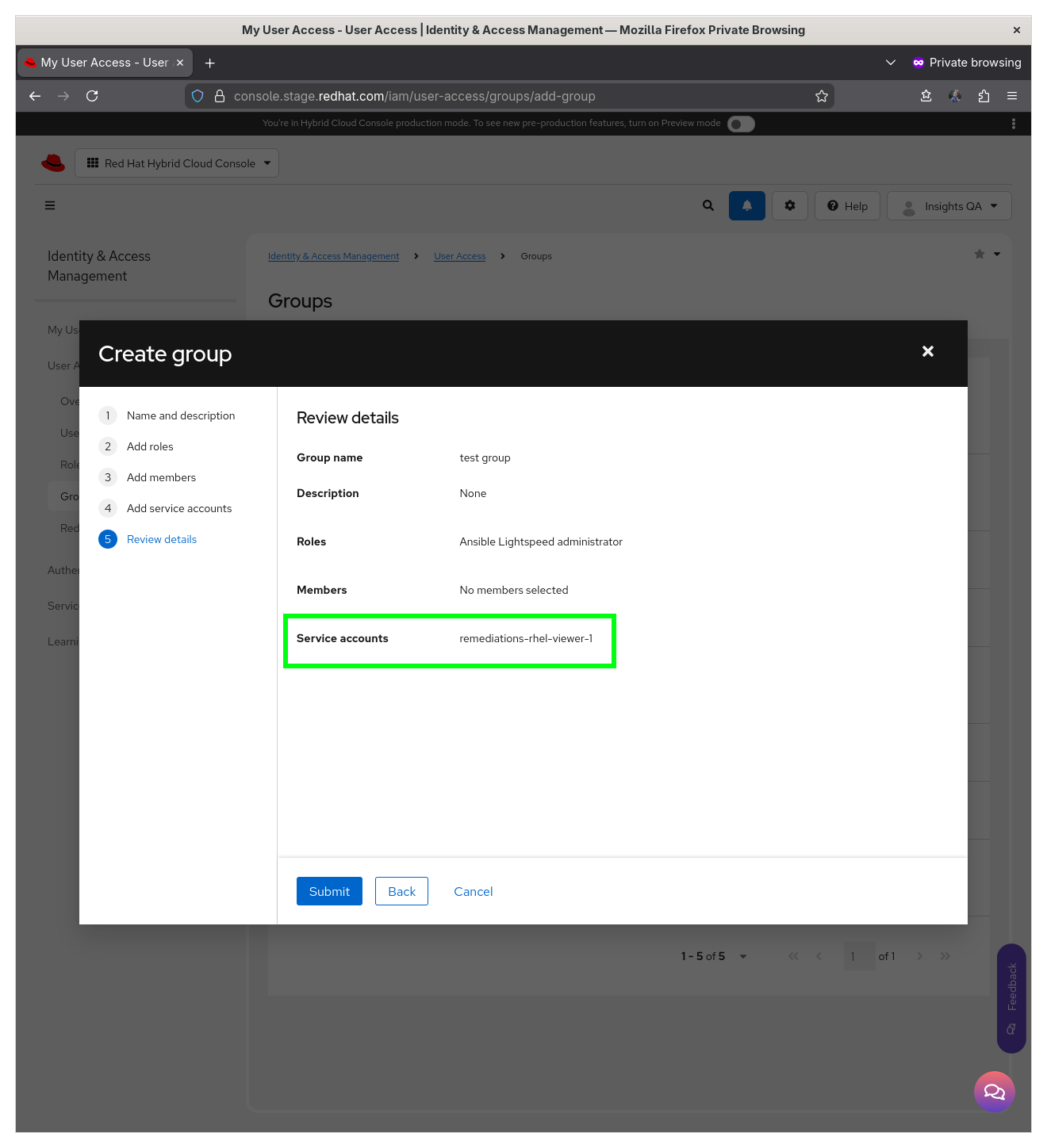This screenshot has height=1148, width=1047.
Task: Click the search magnifier icon
Action: click(708, 206)
